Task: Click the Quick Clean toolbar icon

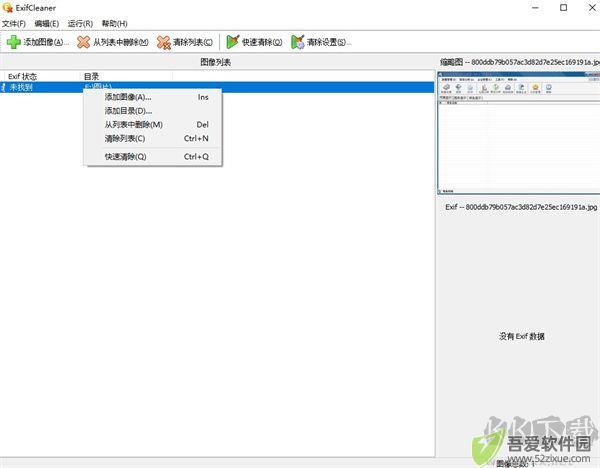Action: point(232,42)
